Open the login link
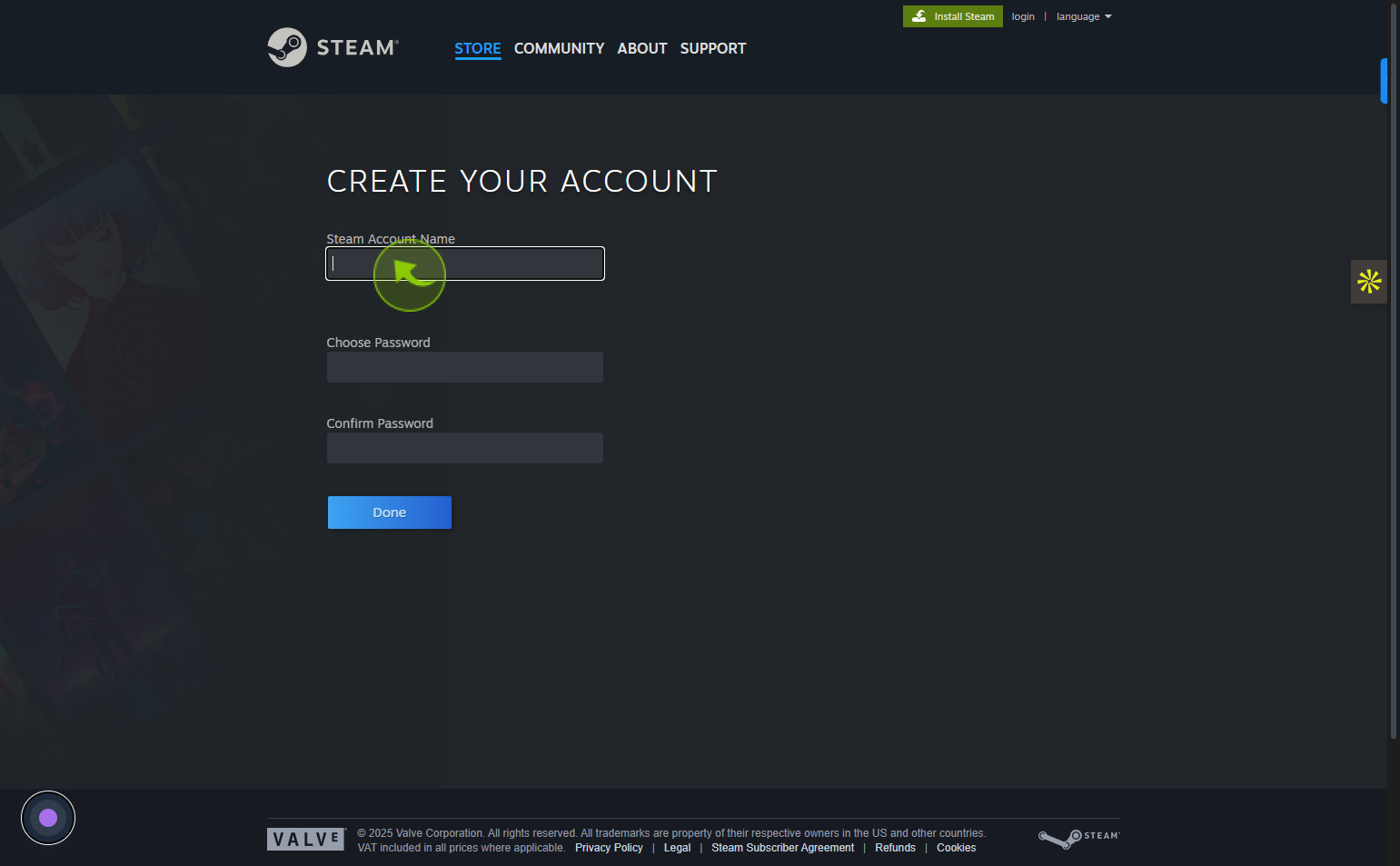Image resolution: width=1400 pixels, height=866 pixels. pos(1023,16)
